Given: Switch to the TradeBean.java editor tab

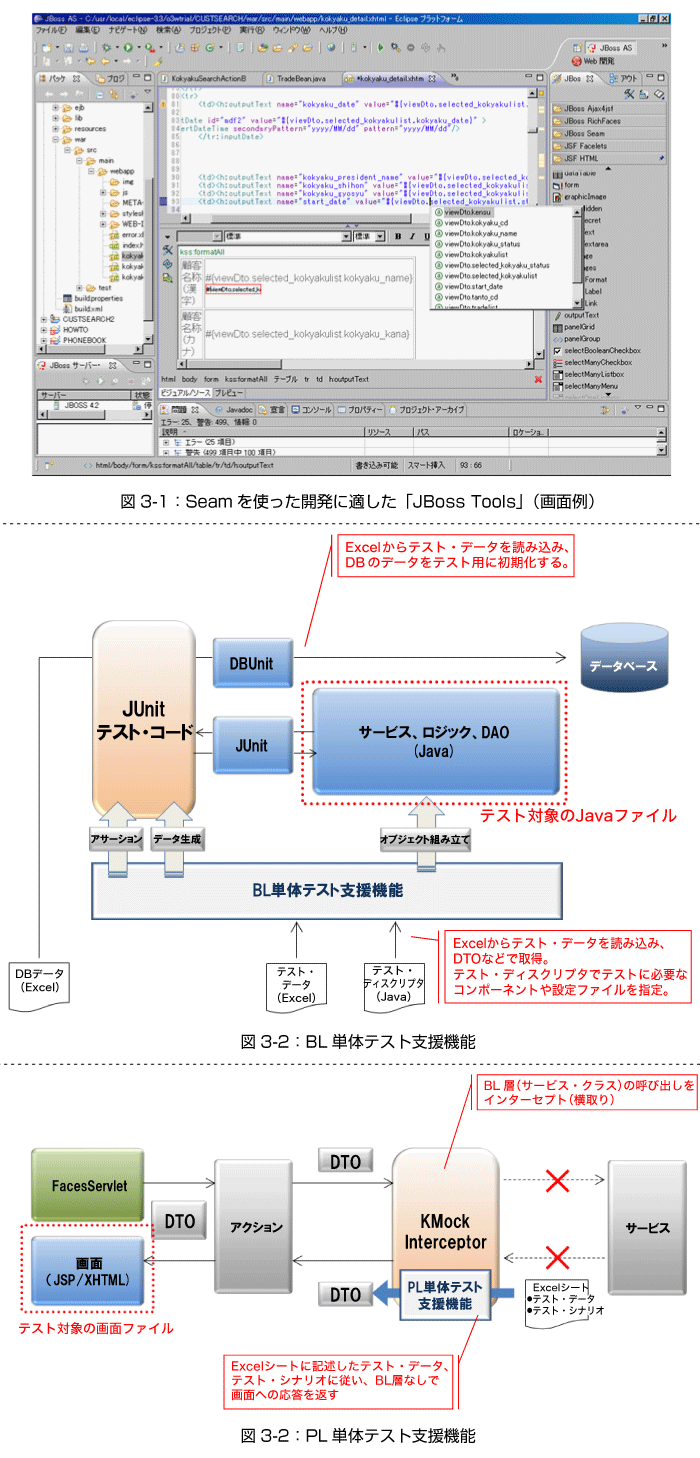Looking at the screenshot, I should [x=297, y=78].
